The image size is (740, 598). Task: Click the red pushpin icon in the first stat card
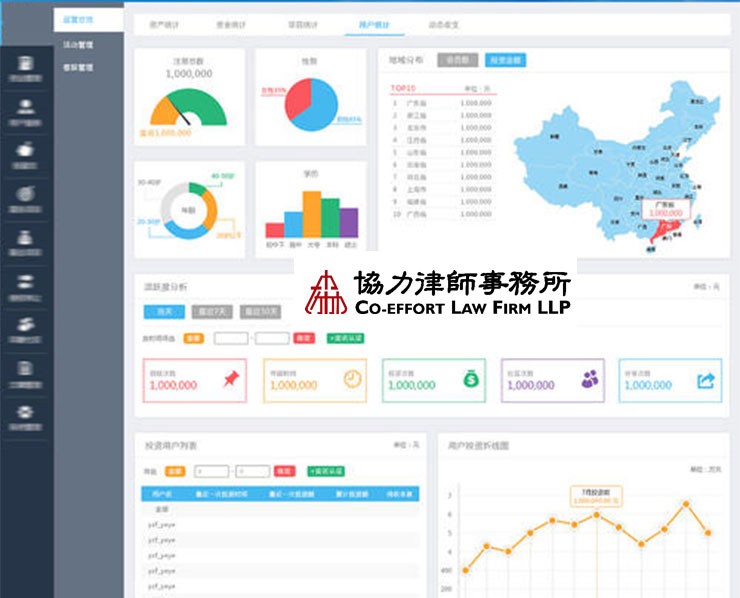click(x=232, y=380)
